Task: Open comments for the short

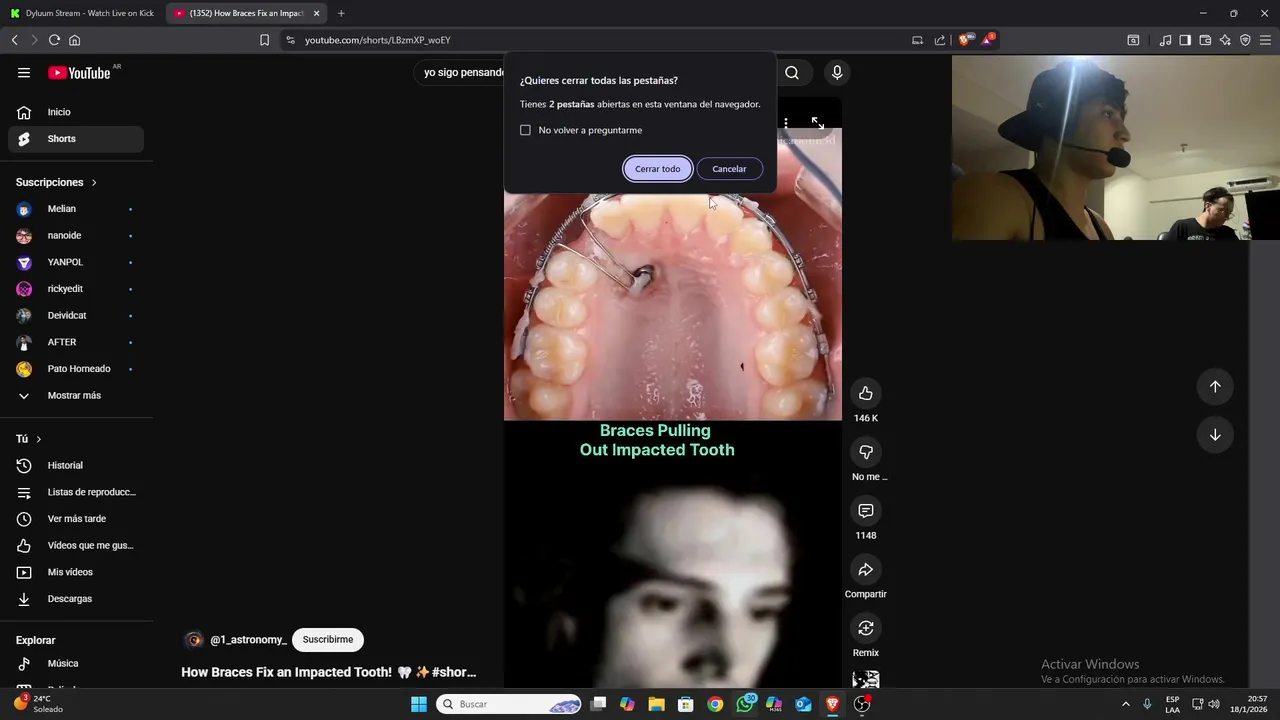Action: (x=866, y=511)
